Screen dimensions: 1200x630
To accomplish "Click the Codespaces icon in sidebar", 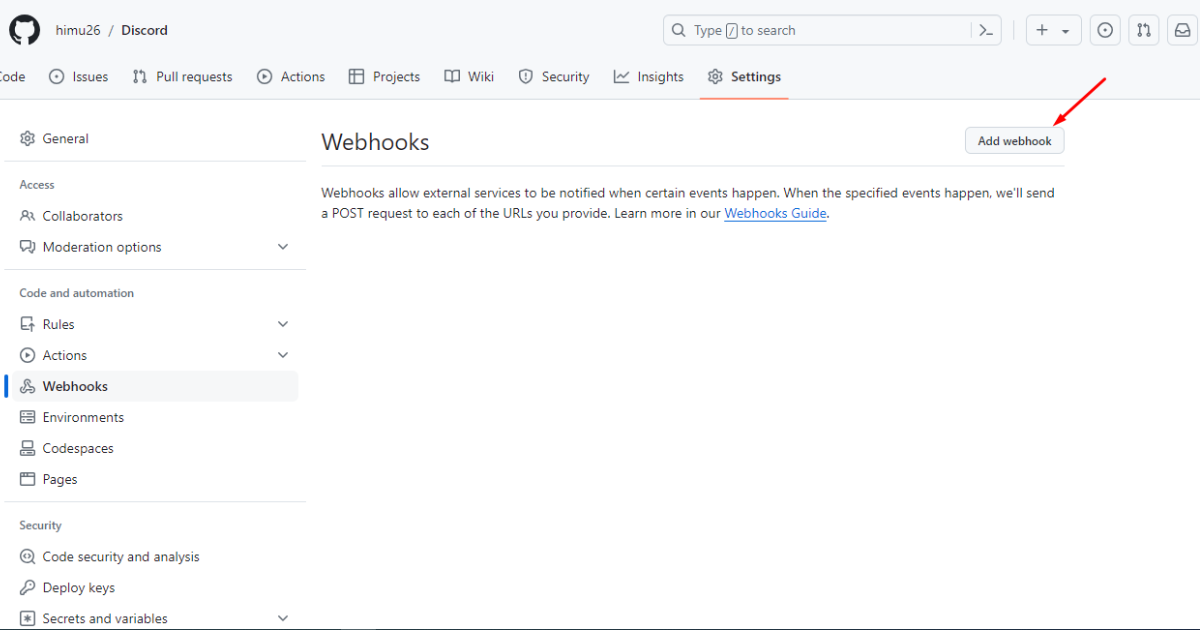I will (28, 448).
